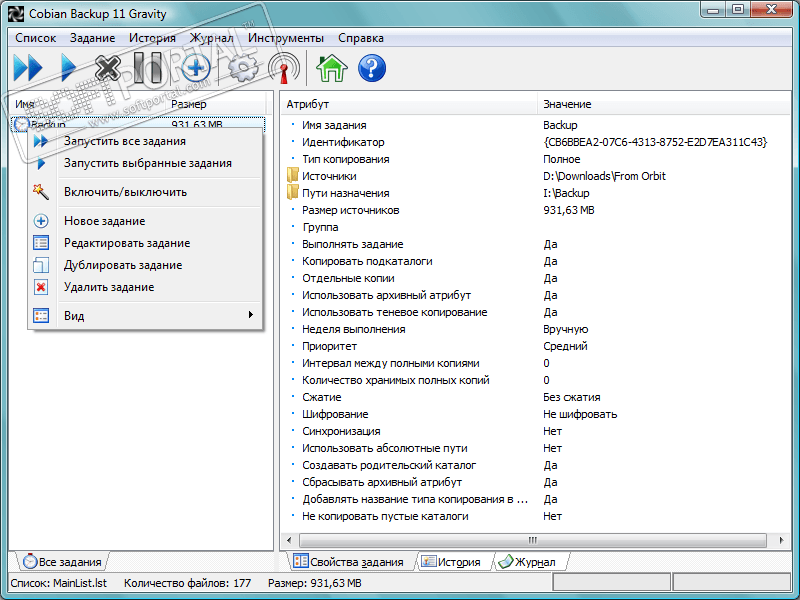
Task: Click status bar Количество файлов: 177
Action: coord(187,583)
